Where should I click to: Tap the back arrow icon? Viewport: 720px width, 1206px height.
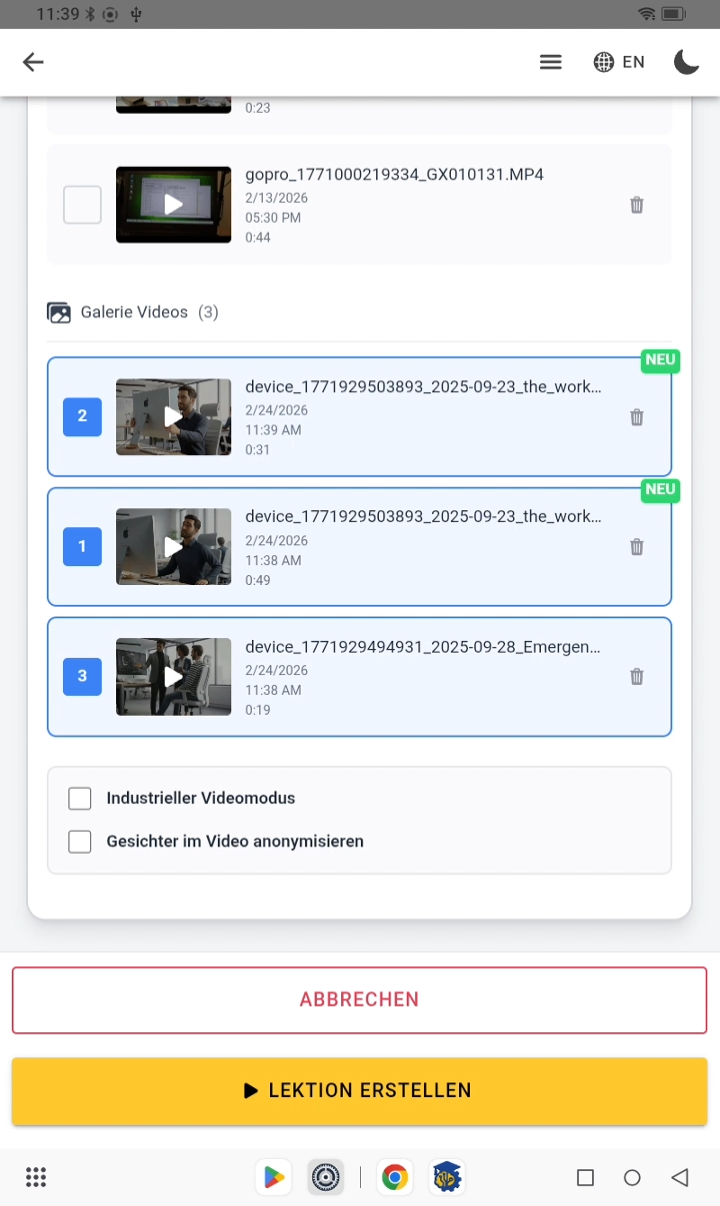[34, 62]
